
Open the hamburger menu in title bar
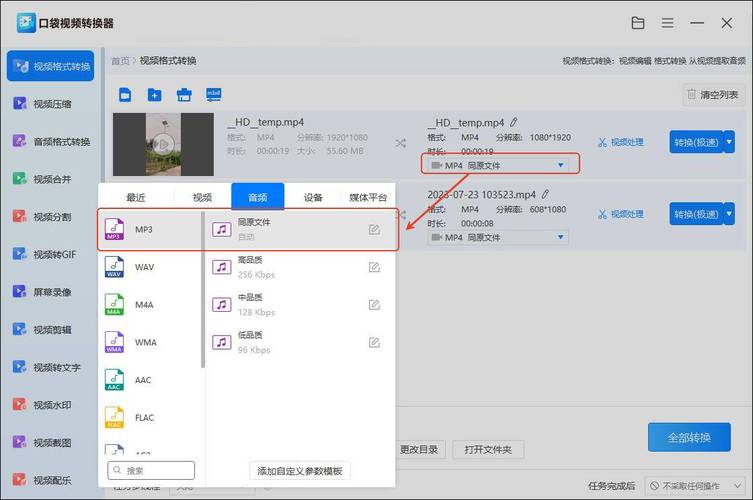[668, 23]
